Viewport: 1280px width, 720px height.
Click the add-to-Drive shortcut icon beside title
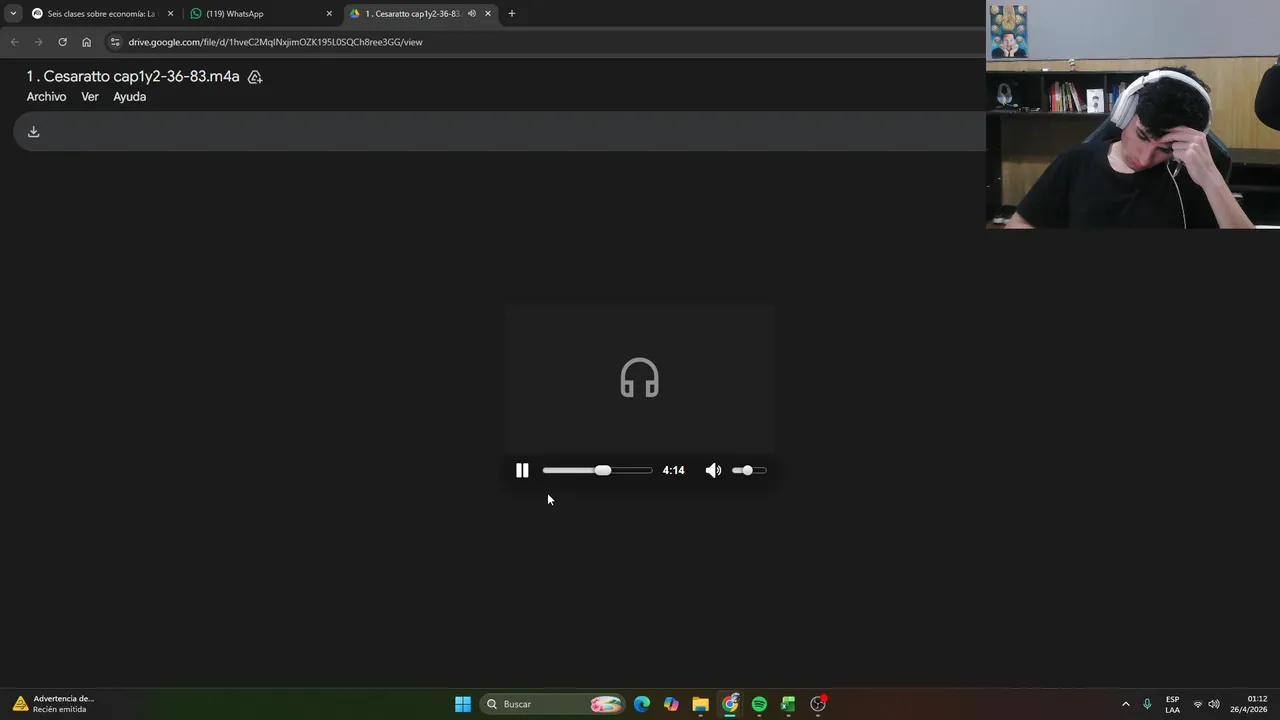pyautogui.click(x=255, y=77)
